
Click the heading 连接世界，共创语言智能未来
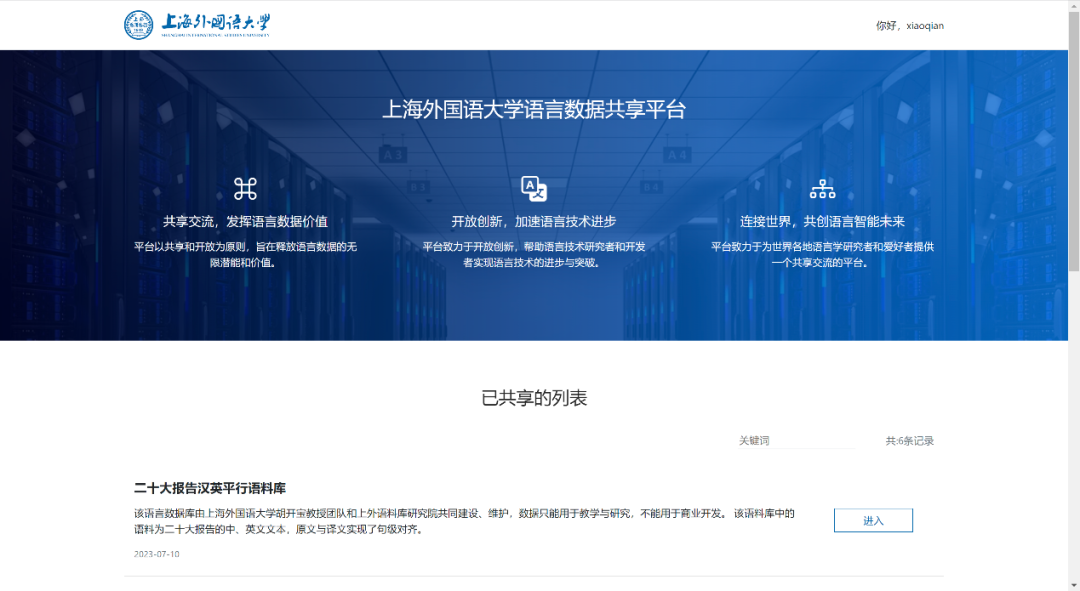[x=822, y=221]
